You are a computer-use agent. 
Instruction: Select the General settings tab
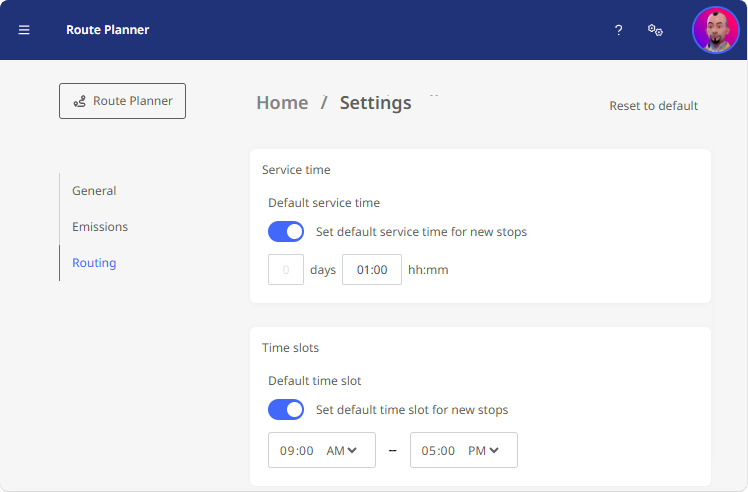pyautogui.click(x=94, y=191)
